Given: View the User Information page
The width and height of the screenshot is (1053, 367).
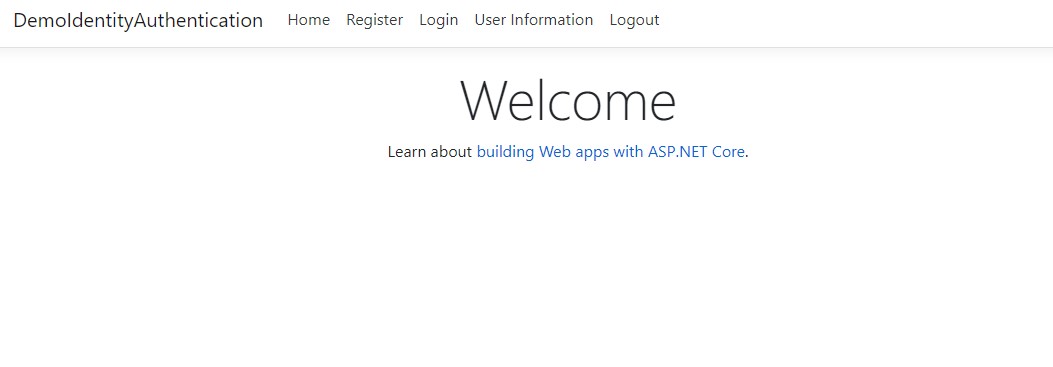Looking at the screenshot, I should pyautogui.click(x=533, y=20).
